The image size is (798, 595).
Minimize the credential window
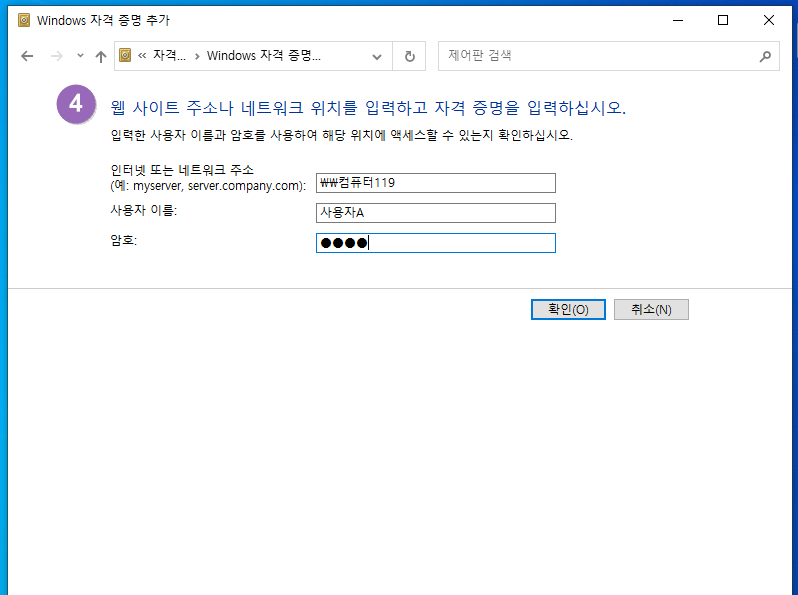pos(678,20)
